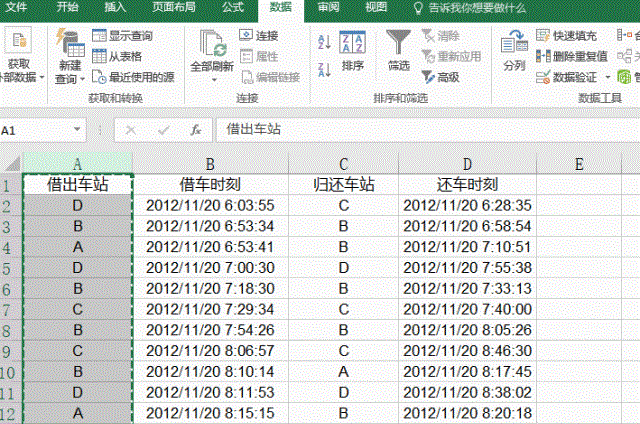Click the Name Box showing A1
Viewport: 640px width, 424px height.
[40, 130]
